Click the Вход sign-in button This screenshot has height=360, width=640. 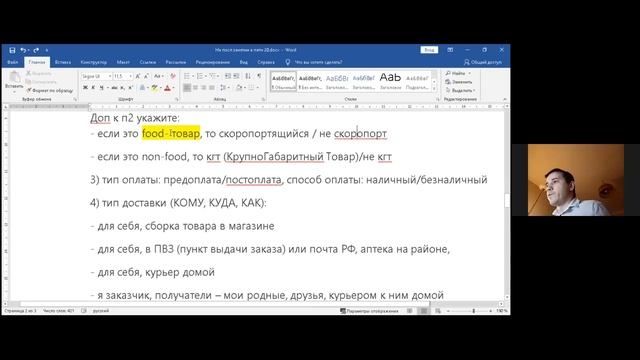429,50
